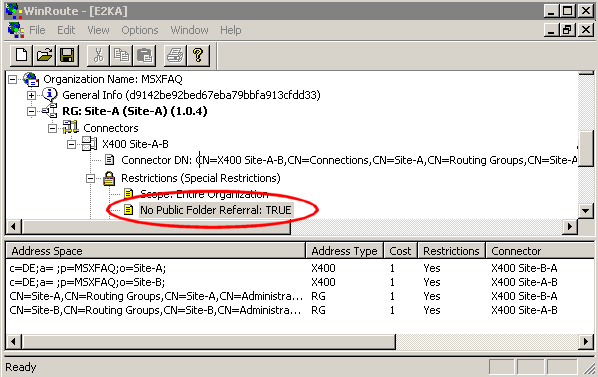The height and width of the screenshot is (377, 598).
Task: Click the Copy toolbar icon
Action: point(121,55)
